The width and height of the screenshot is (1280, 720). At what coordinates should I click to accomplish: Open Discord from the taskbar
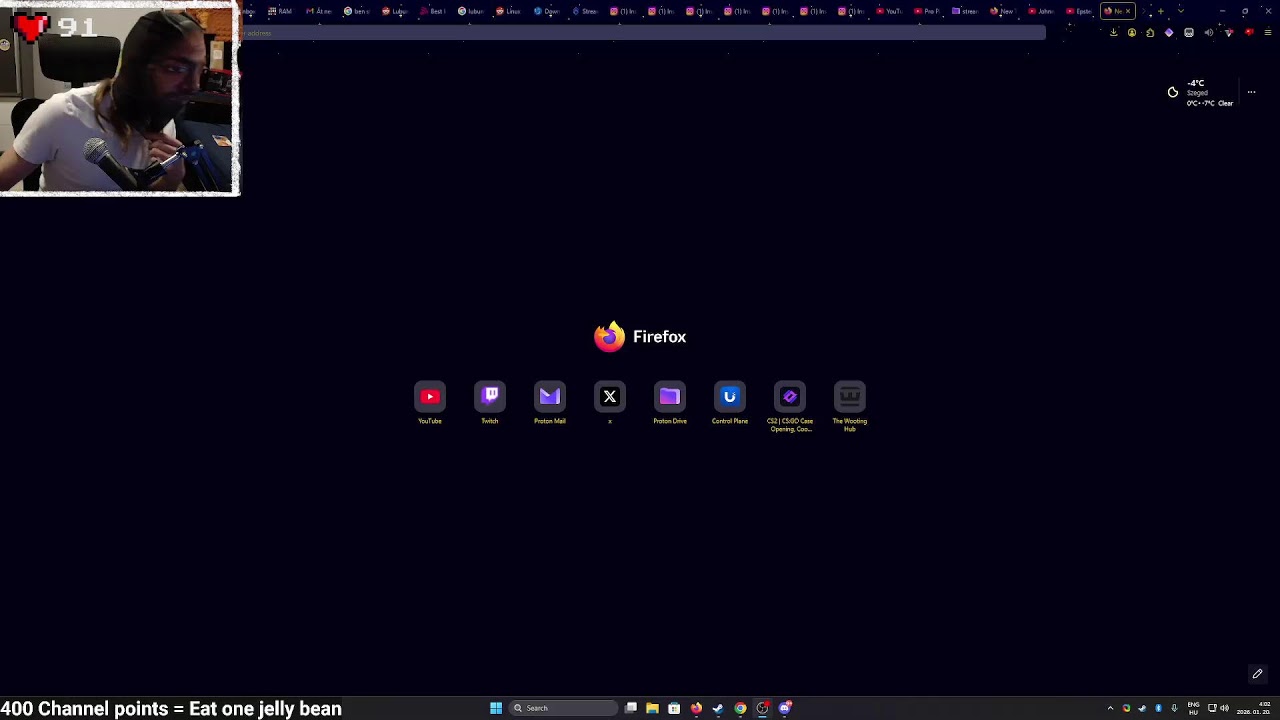785,708
